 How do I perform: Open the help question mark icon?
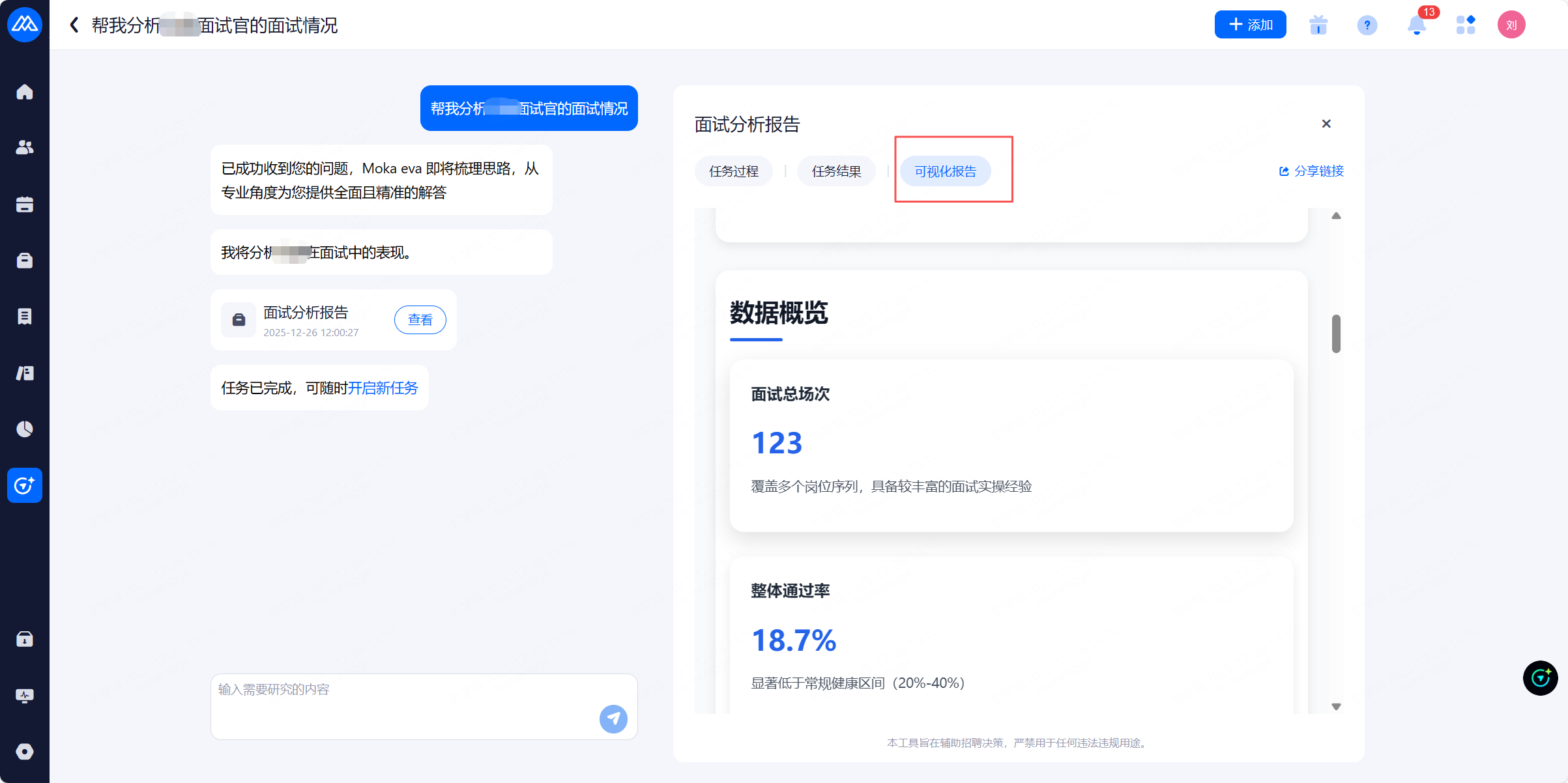pyautogui.click(x=1367, y=25)
